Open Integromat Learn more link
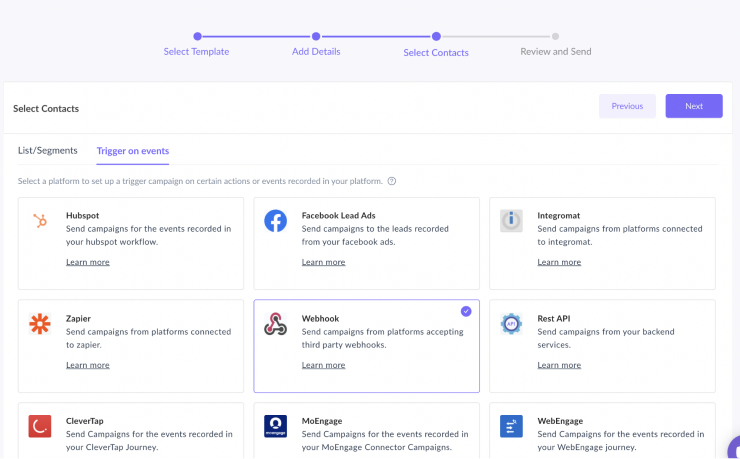Image resolution: width=740 pixels, height=459 pixels. (x=559, y=262)
